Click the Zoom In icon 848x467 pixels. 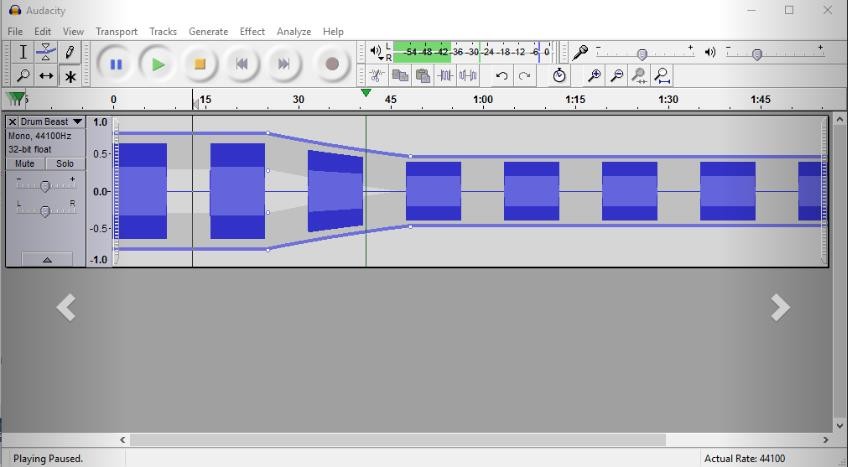point(594,76)
